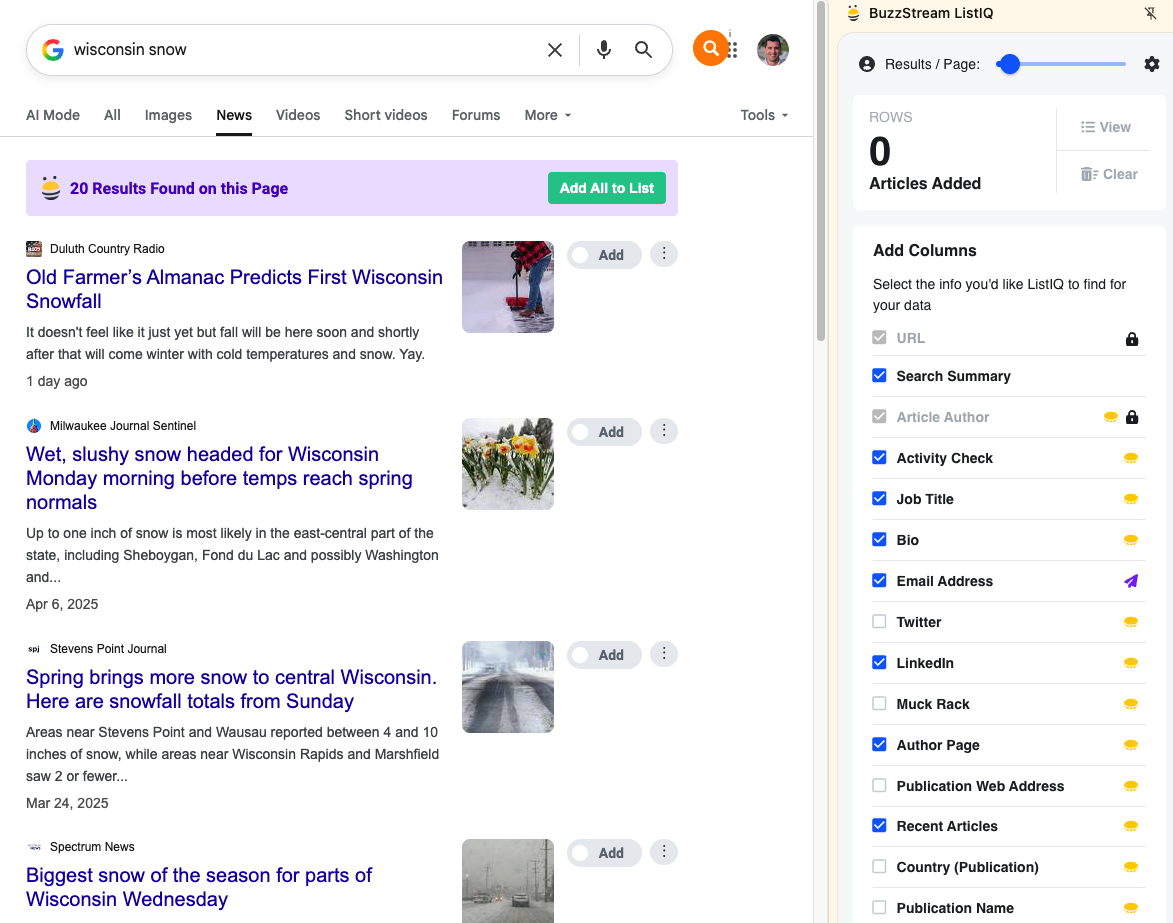The width and height of the screenshot is (1173, 923).
Task: Click the pin icon in ListIQ header
Action: tap(1150, 14)
